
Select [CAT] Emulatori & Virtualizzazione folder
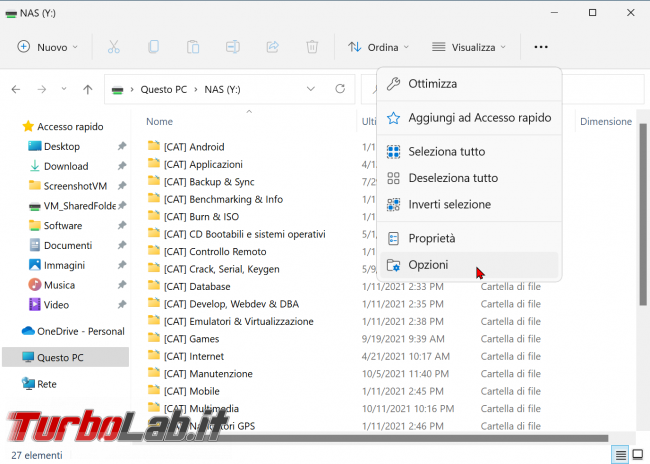[230, 321]
